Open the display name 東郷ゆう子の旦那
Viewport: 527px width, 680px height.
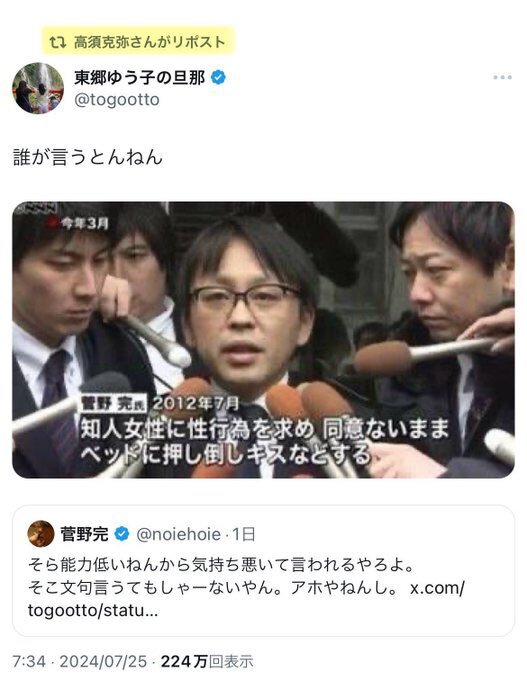click(x=140, y=78)
